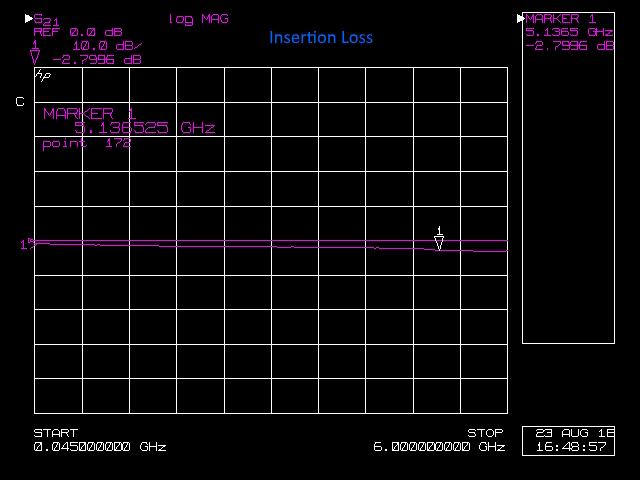Click the Insertion Loss title text
640x480 pixels.
click(x=320, y=38)
